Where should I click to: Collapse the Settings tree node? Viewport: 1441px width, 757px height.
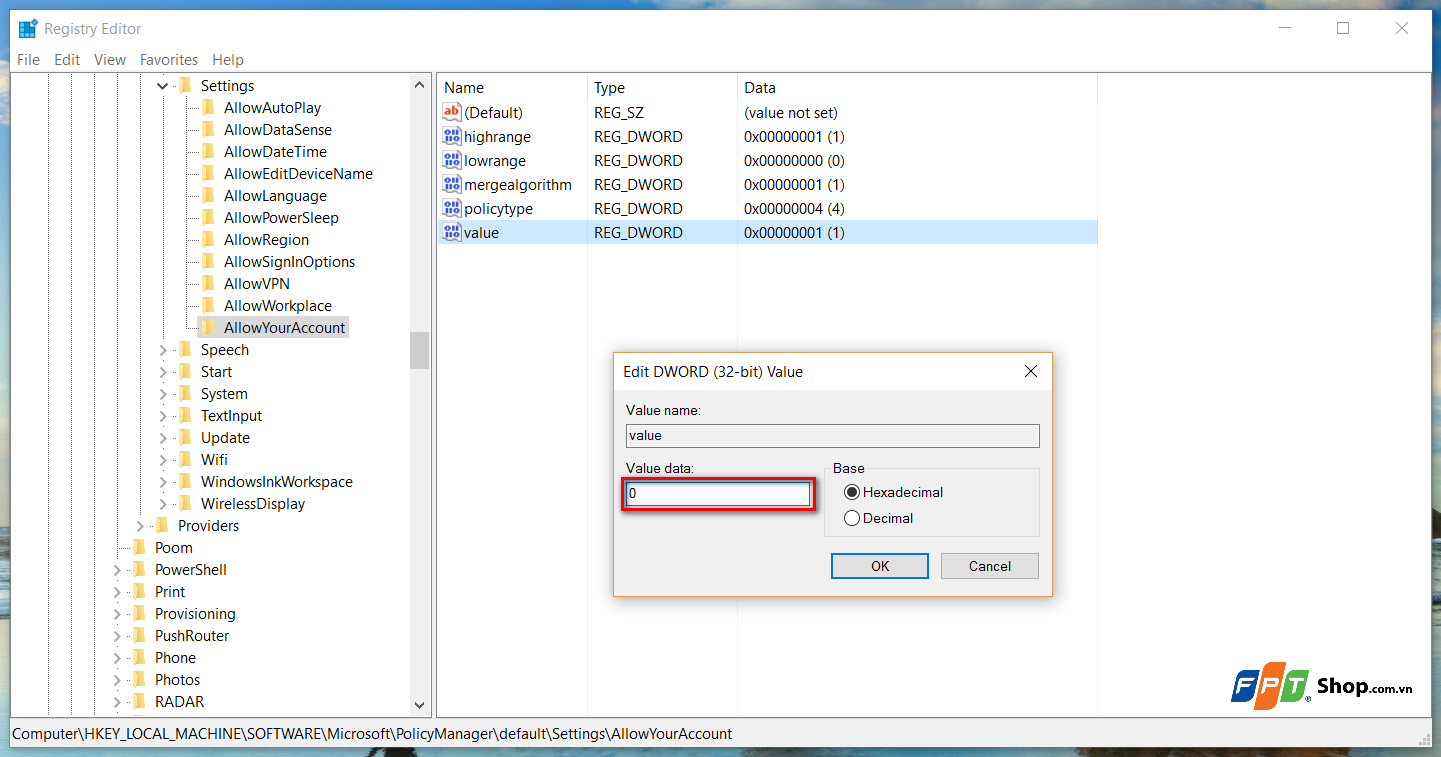[162, 85]
